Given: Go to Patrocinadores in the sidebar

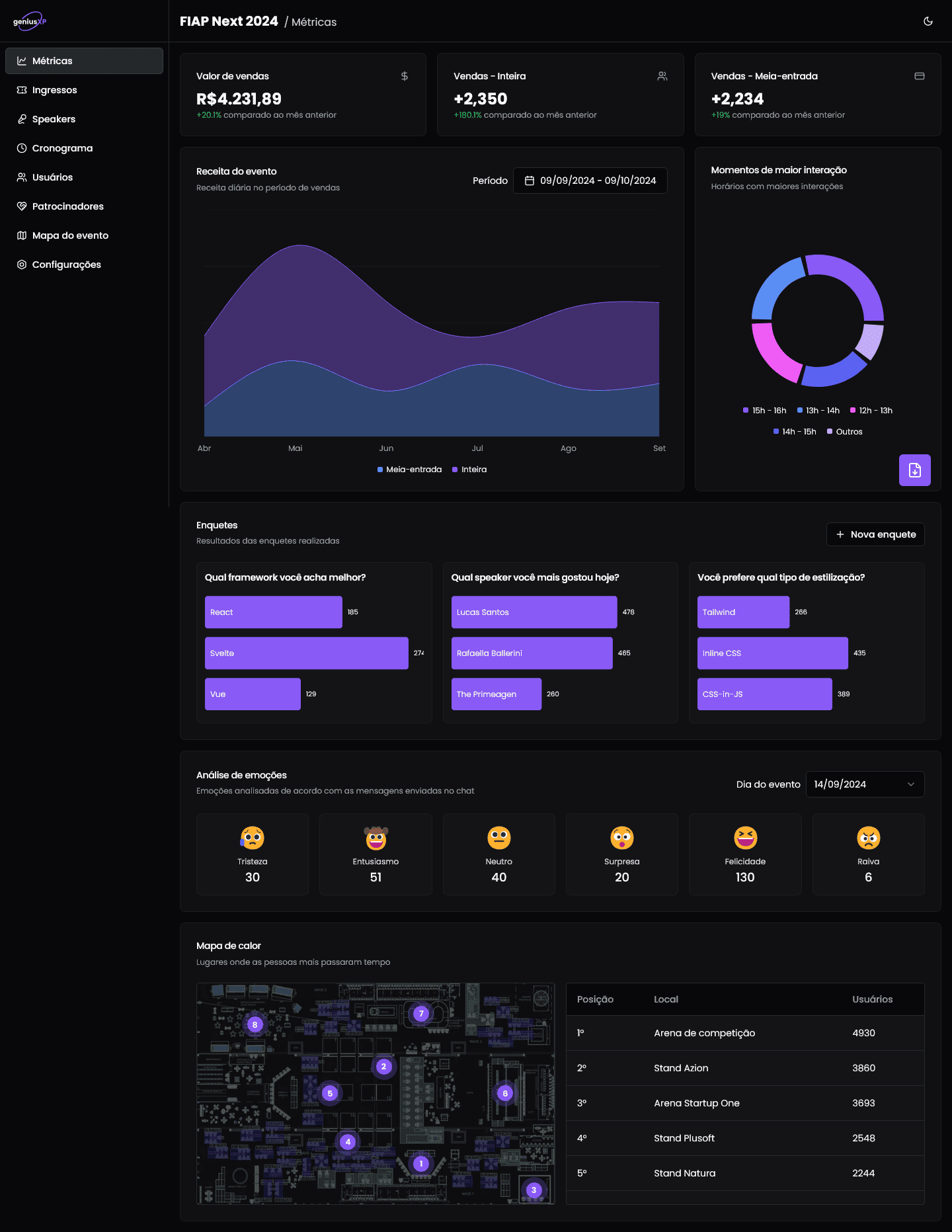Looking at the screenshot, I should tap(67, 206).
